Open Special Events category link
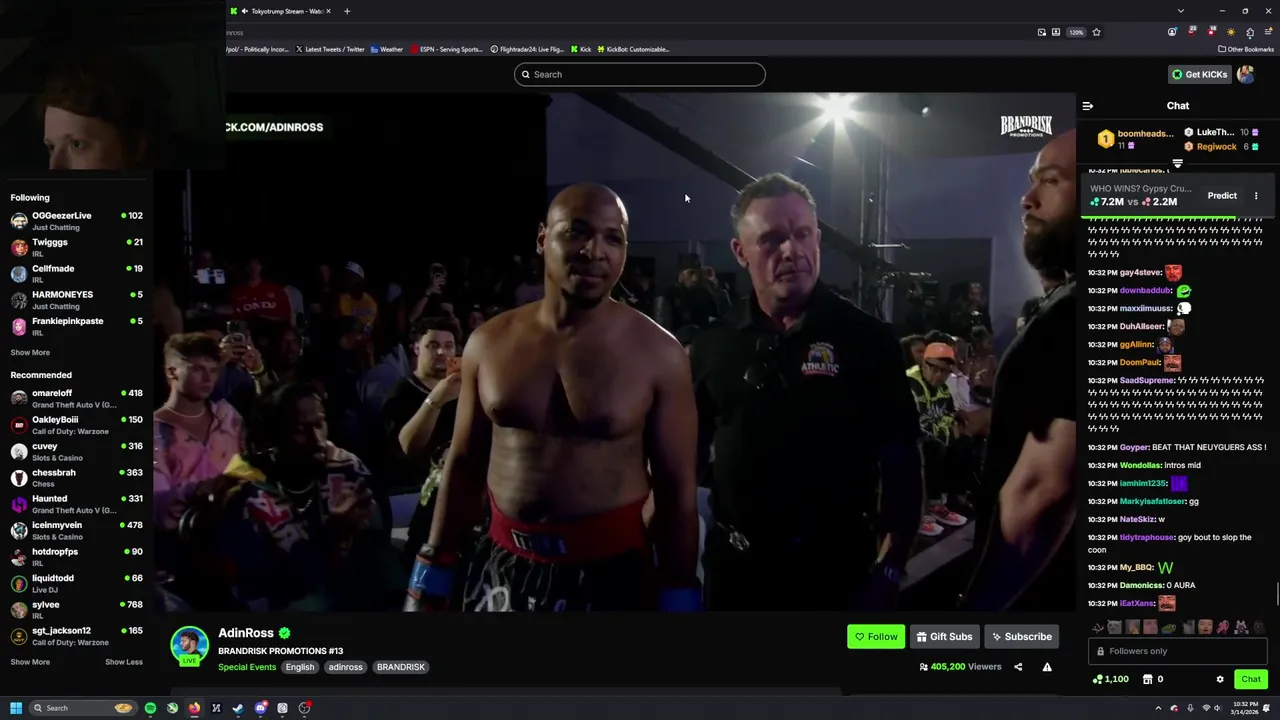The height and width of the screenshot is (720, 1280). (x=247, y=667)
